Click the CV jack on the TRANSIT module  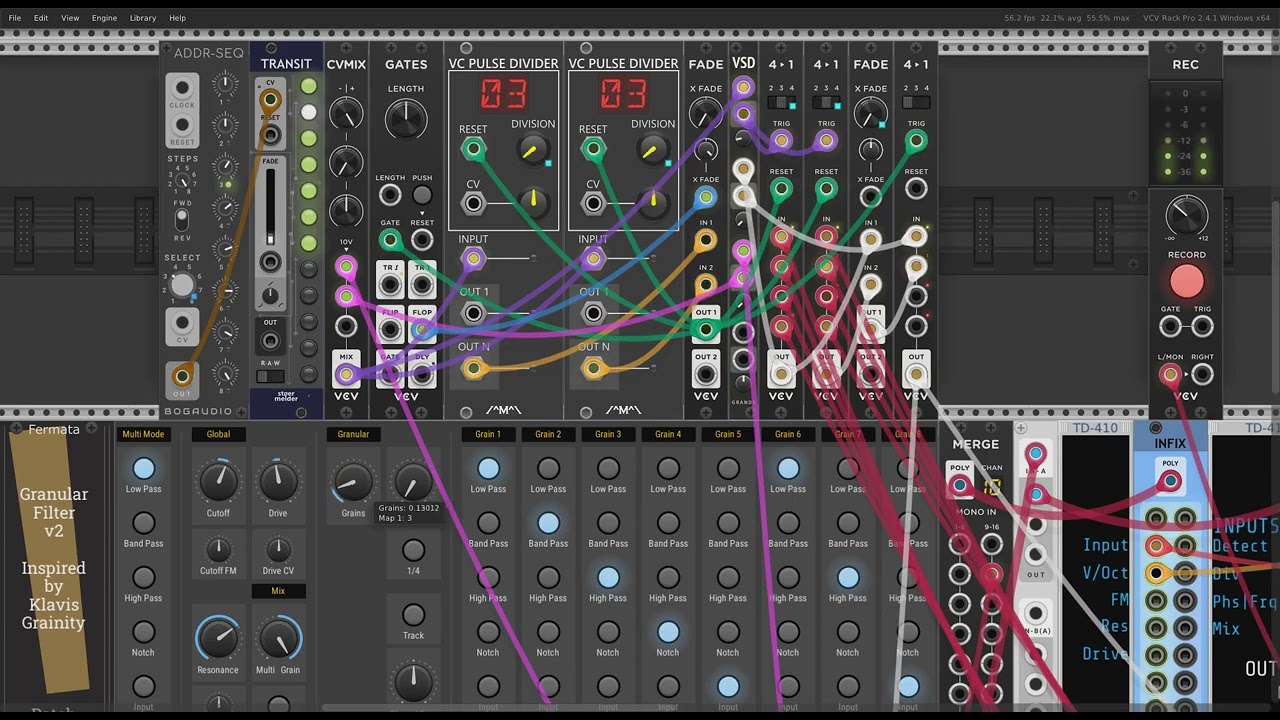pos(270,99)
